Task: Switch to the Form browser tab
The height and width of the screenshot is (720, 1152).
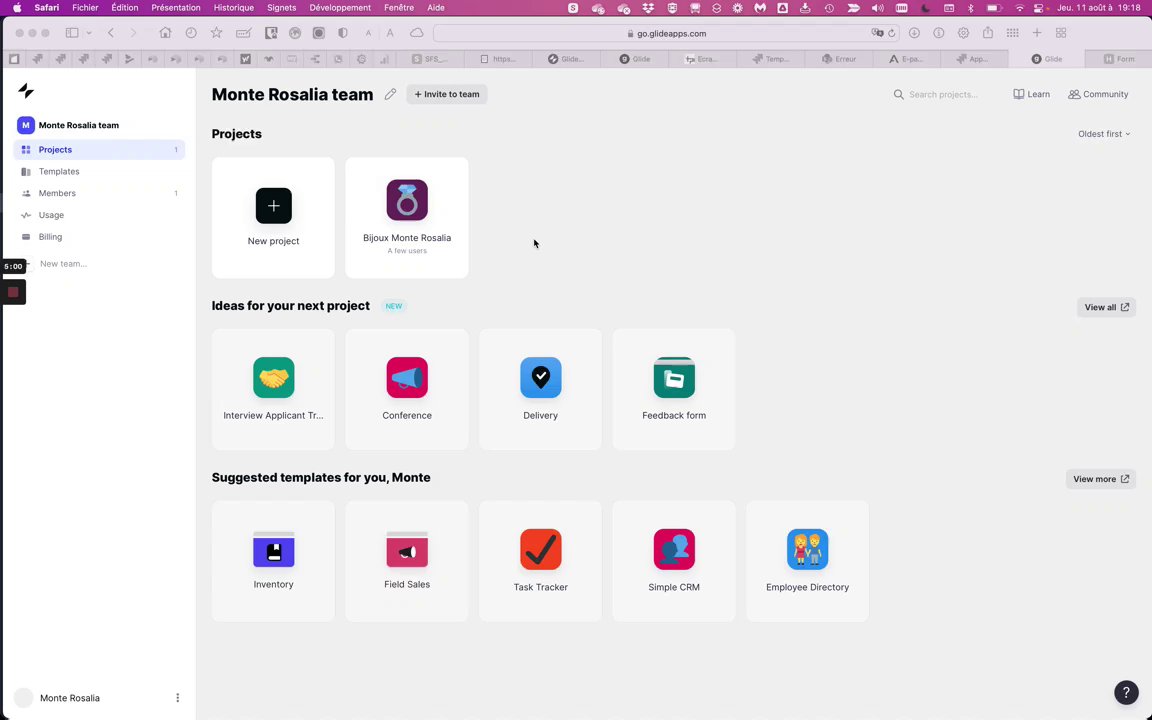Action: coord(1119,59)
